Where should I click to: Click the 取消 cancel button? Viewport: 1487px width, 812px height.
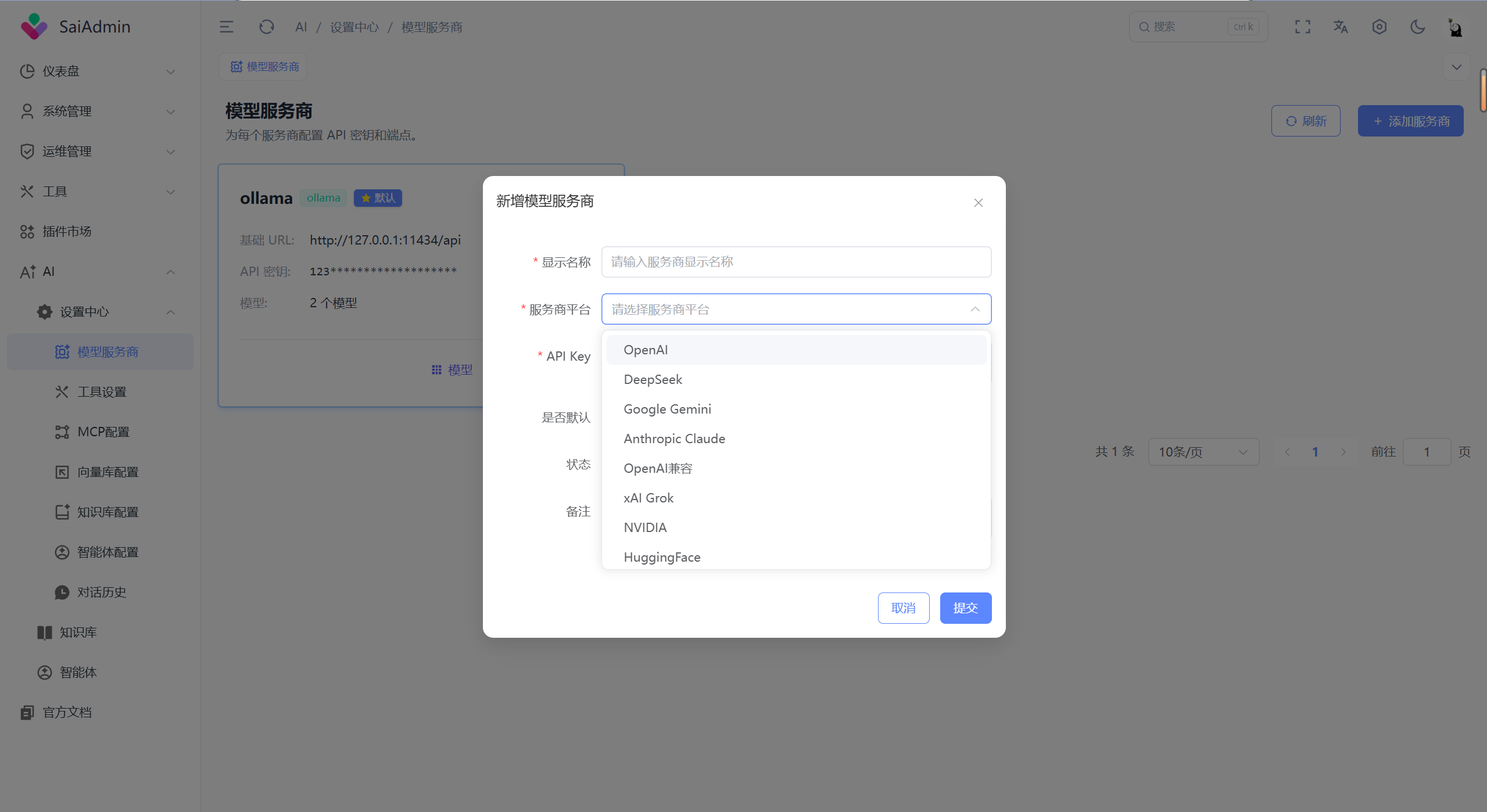903,608
